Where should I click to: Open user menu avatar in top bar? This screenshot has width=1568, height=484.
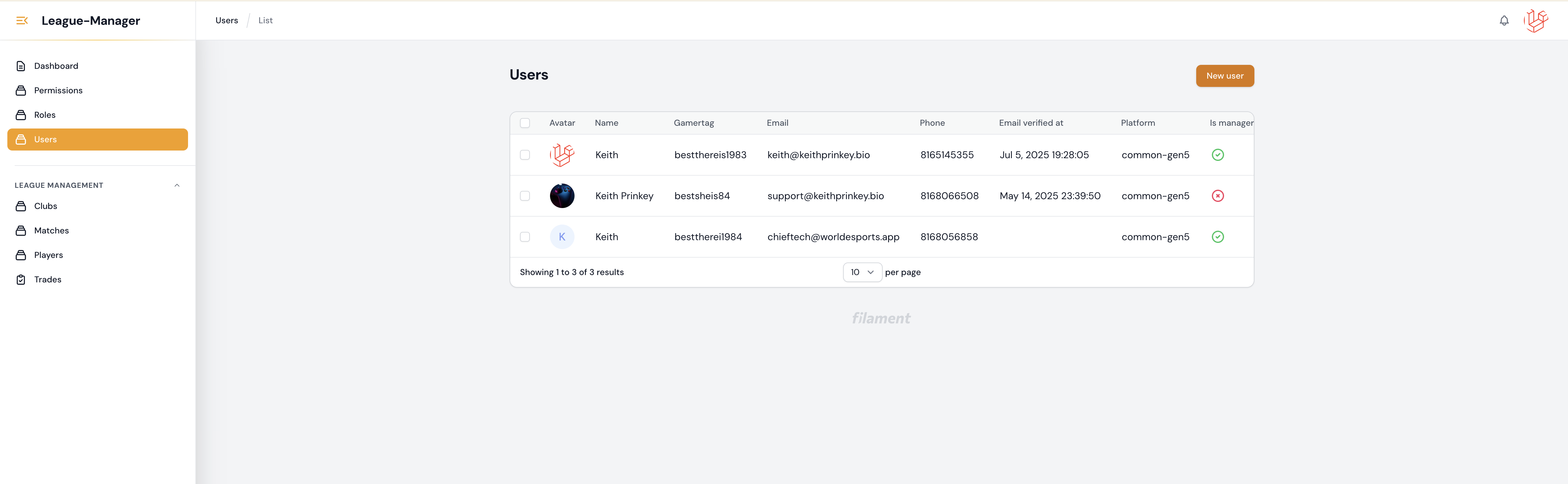tap(1536, 21)
